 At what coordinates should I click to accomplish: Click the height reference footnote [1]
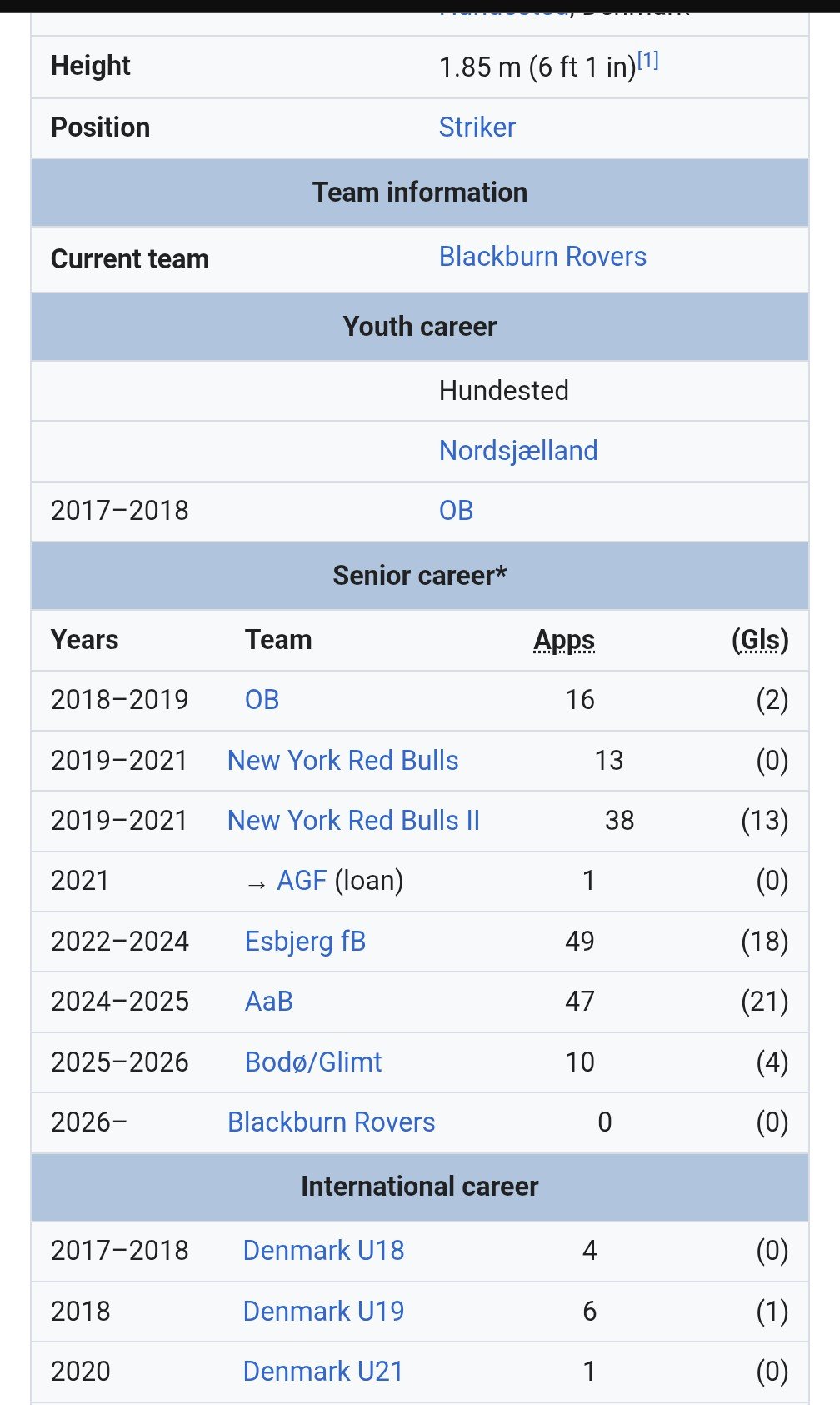648,60
